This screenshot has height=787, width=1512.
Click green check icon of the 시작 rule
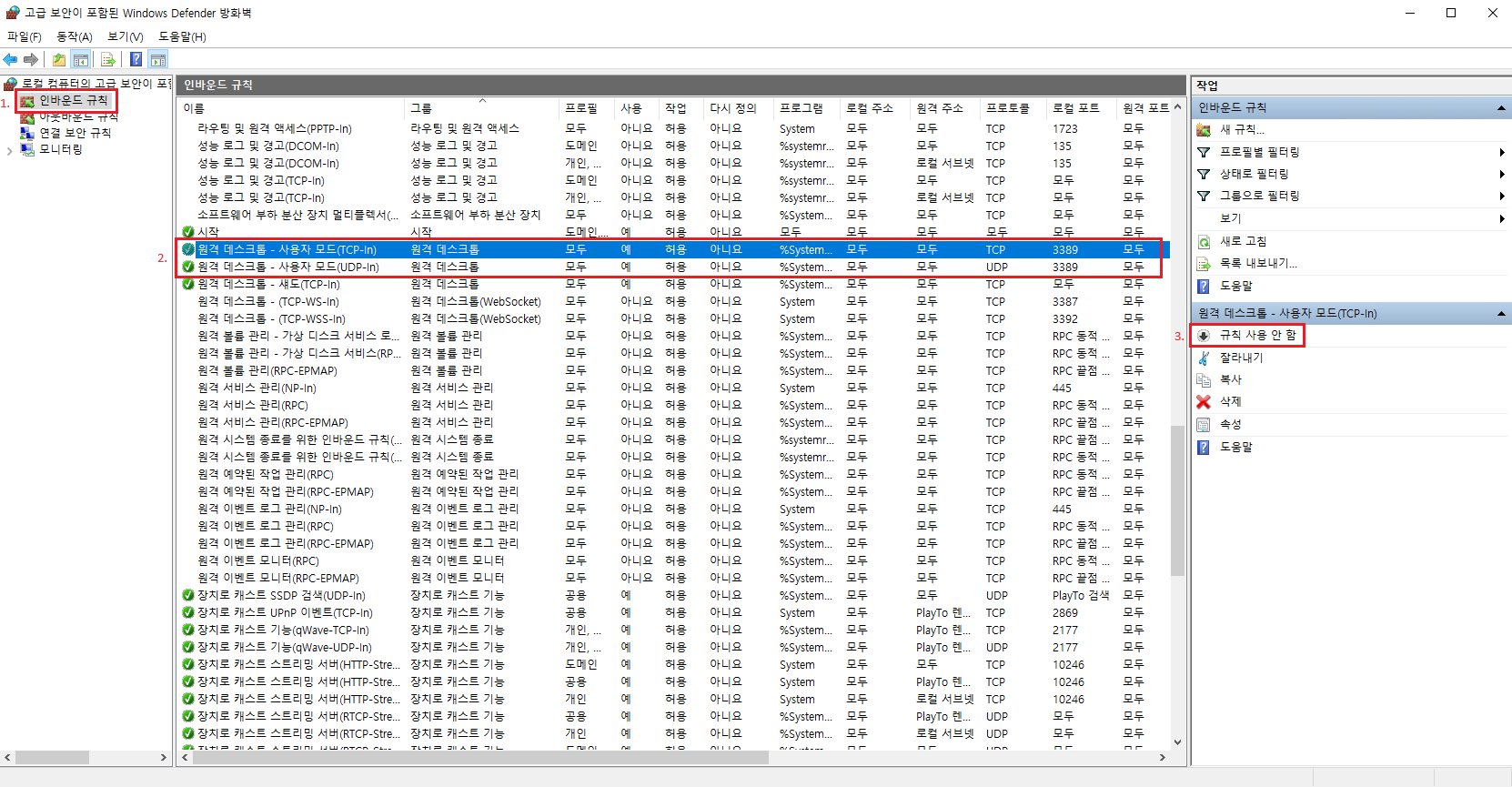tap(188, 232)
